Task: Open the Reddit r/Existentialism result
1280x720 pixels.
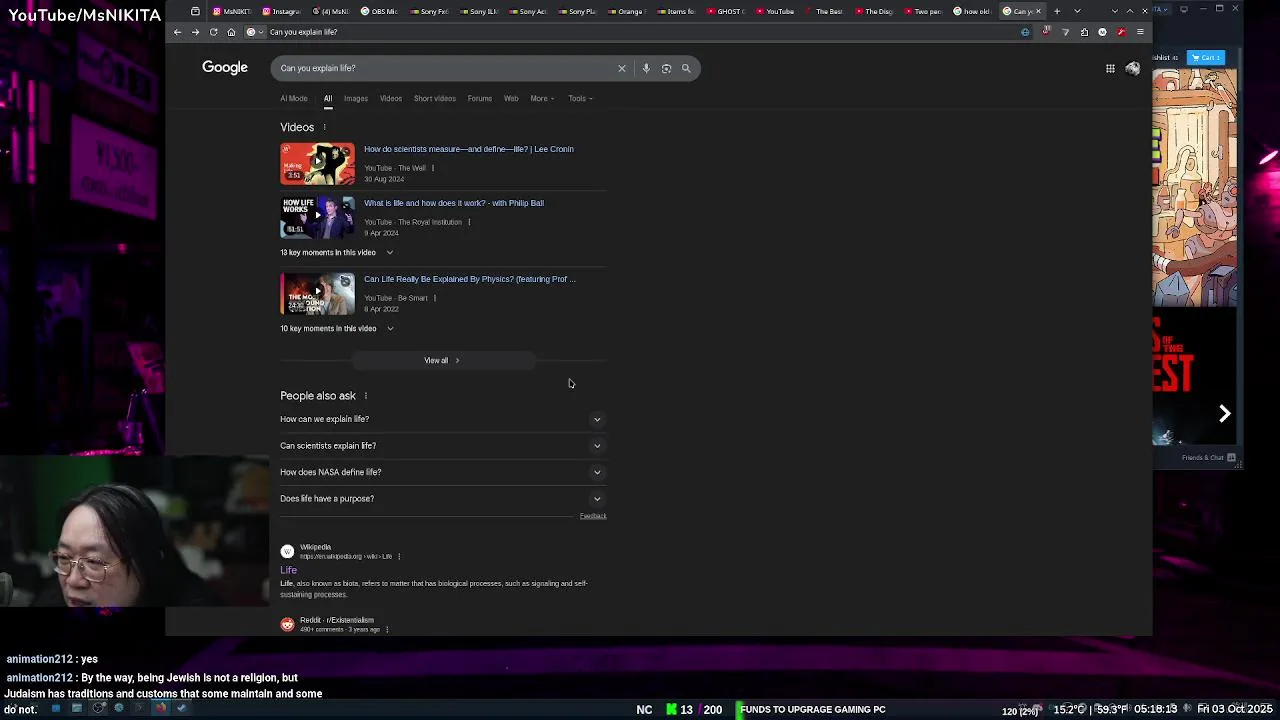Action: pyautogui.click(x=337, y=620)
